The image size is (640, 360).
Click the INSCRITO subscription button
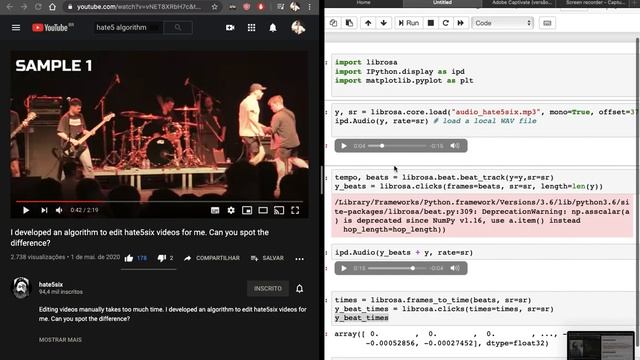point(268,288)
